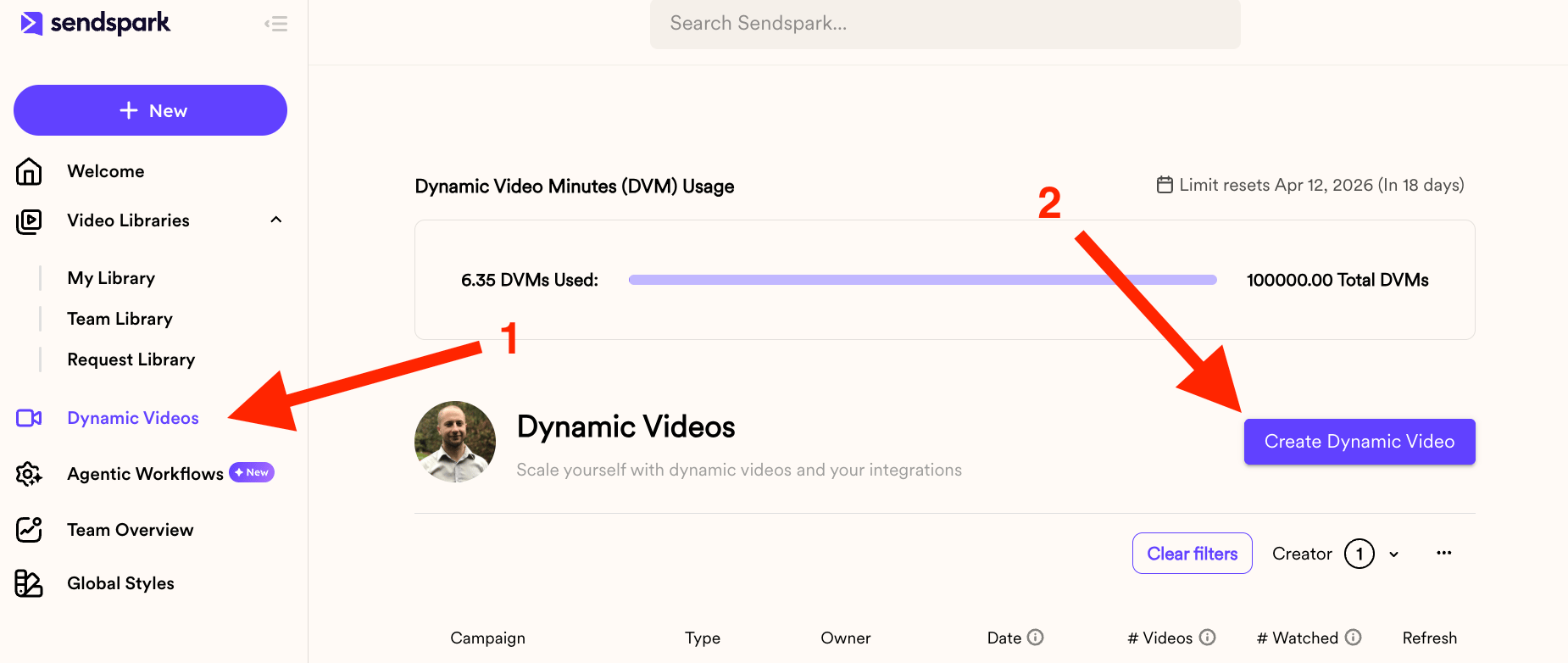
Task: Select Dynamic Videos in sidebar
Action: coord(133,418)
